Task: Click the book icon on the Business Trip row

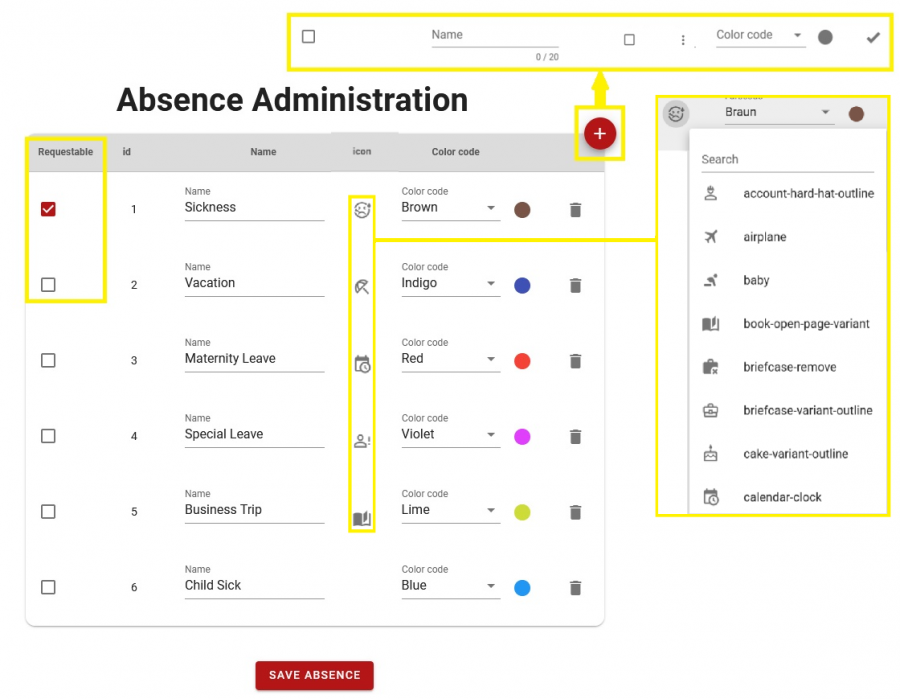Action: click(x=362, y=519)
